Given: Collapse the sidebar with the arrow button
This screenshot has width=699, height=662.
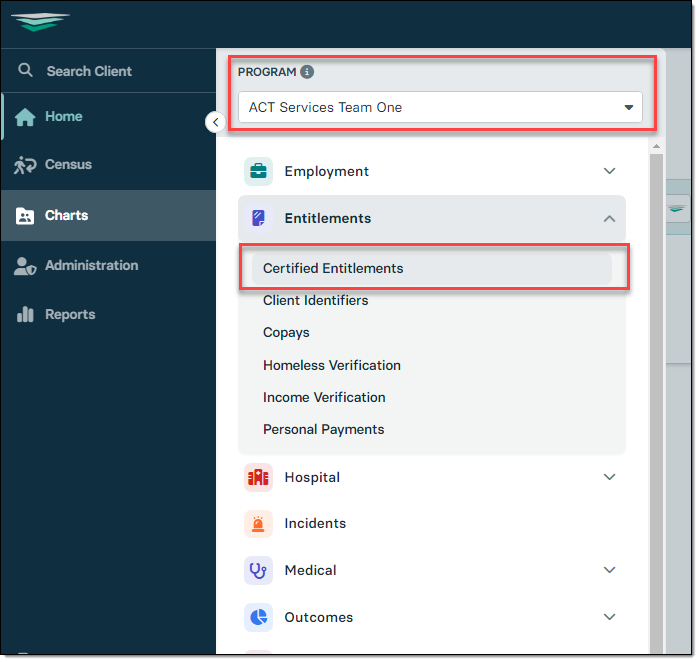Looking at the screenshot, I should point(215,122).
